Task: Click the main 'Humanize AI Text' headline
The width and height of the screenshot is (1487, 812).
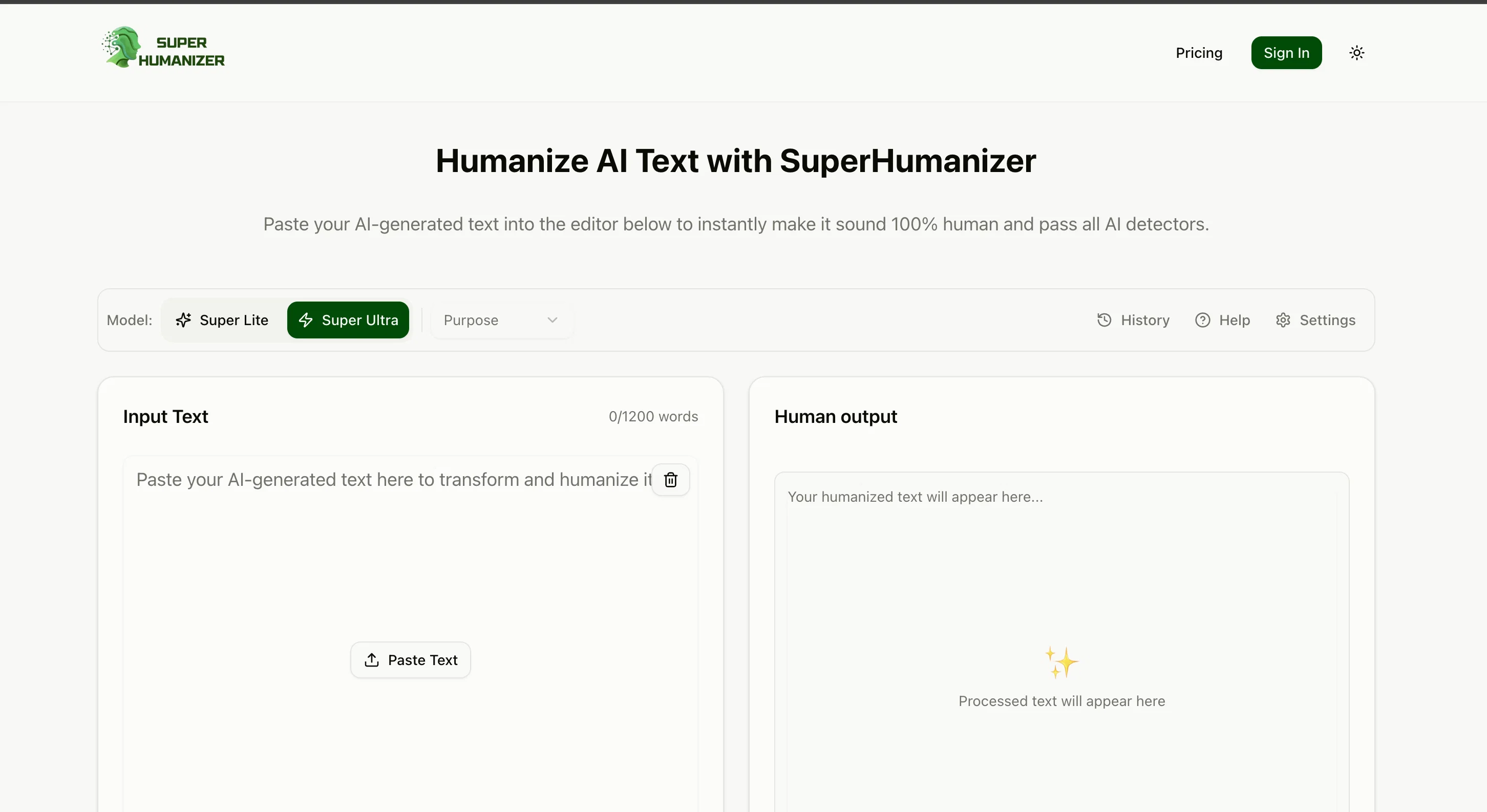Action: click(x=736, y=161)
